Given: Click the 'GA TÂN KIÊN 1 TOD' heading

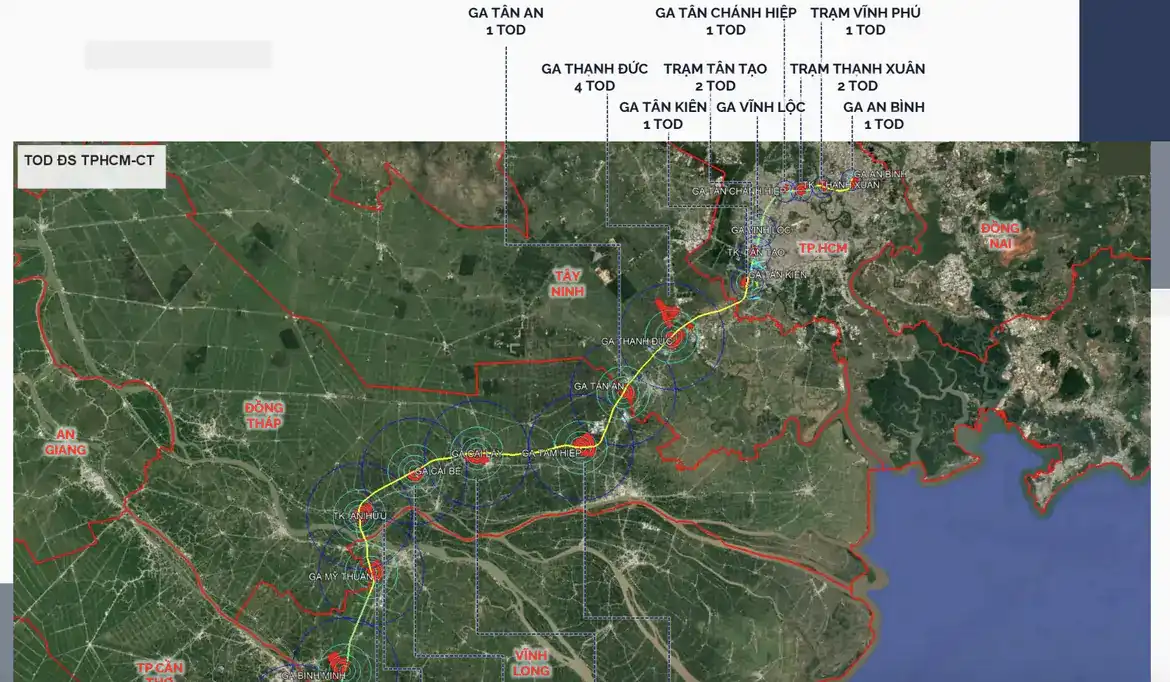Looking at the screenshot, I should [663, 116].
